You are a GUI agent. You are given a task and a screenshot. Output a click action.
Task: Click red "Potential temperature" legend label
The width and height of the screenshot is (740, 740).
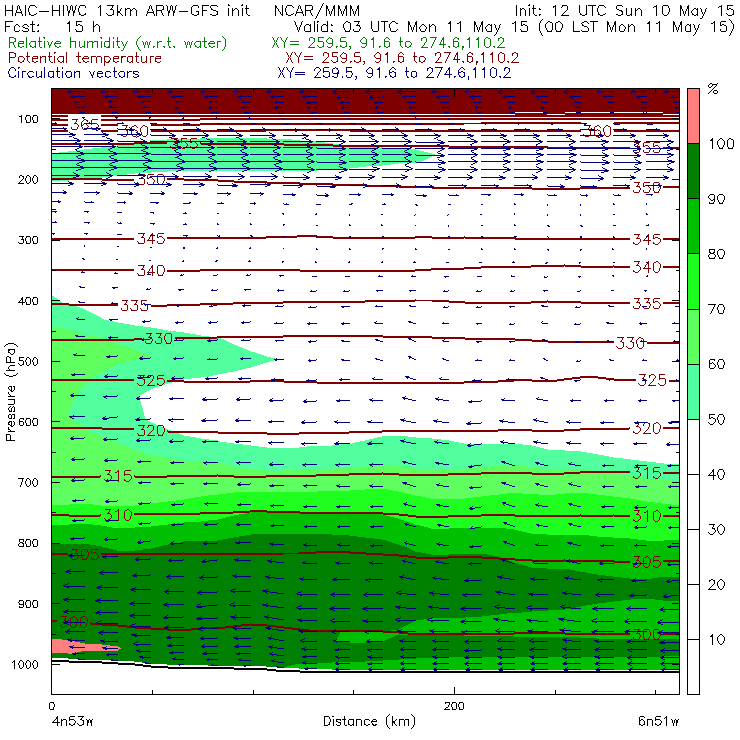coord(84,58)
